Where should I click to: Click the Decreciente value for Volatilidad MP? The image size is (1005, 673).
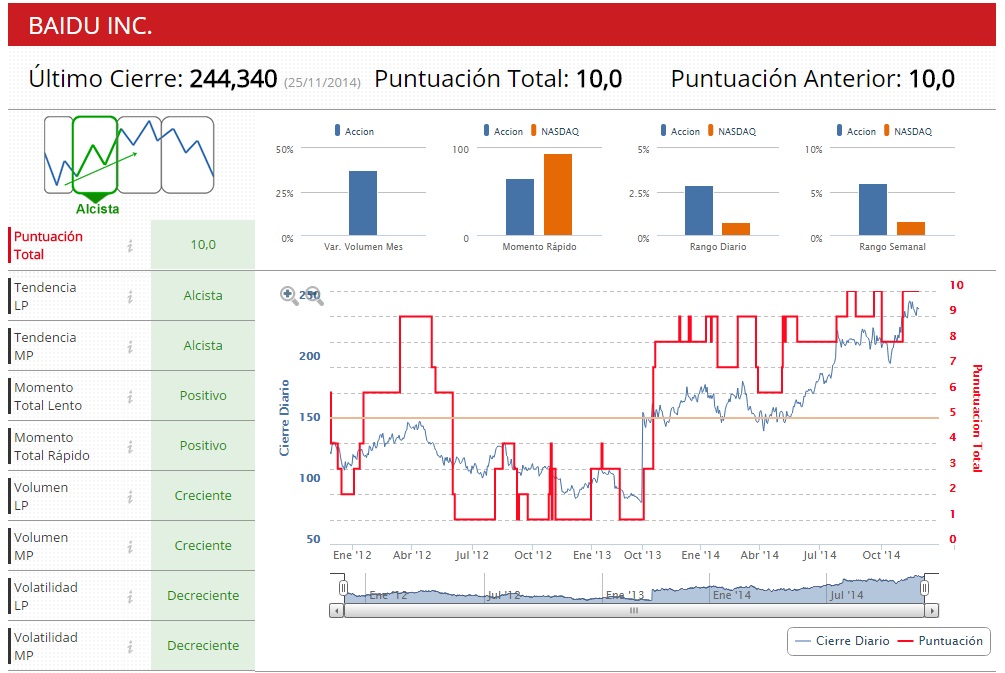(x=203, y=646)
